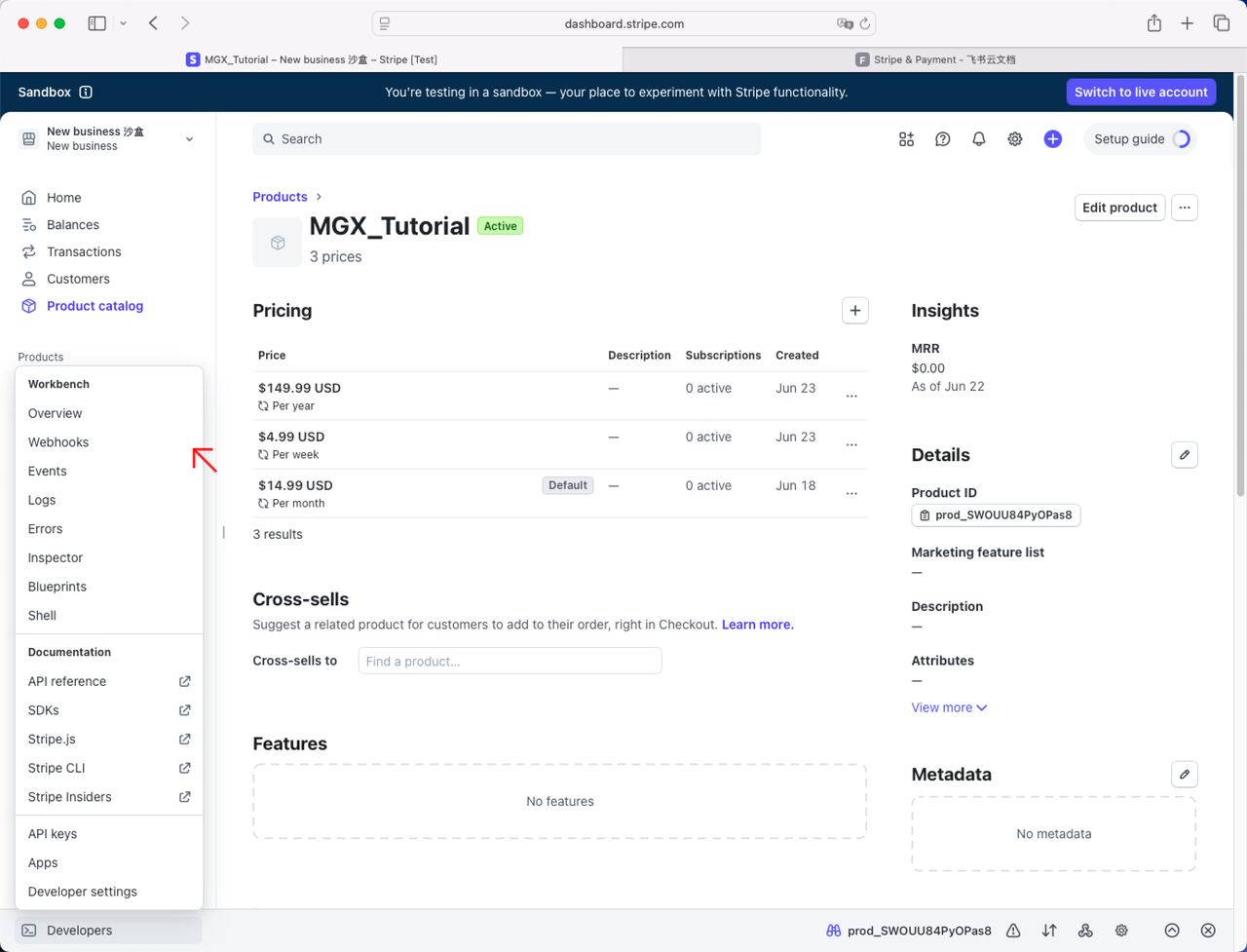This screenshot has width=1247, height=952.
Task: Add a new price with plus button
Action: pos(855,311)
